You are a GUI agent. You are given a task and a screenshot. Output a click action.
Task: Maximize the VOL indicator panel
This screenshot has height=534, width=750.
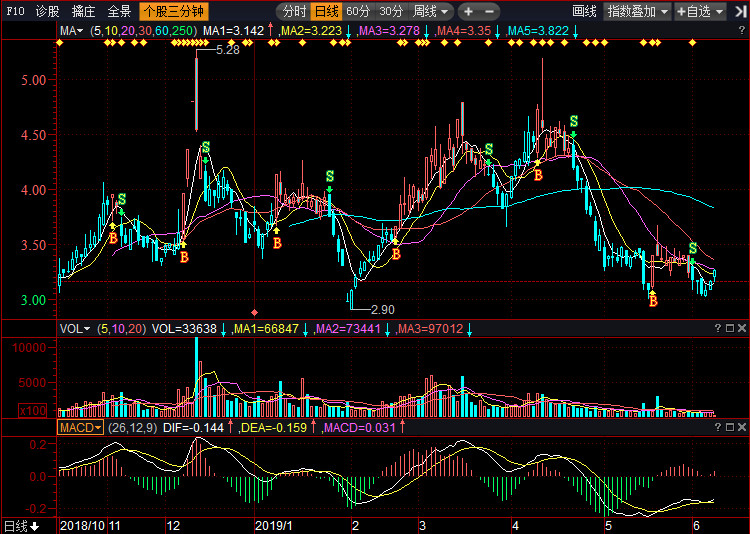tap(729, 329)
